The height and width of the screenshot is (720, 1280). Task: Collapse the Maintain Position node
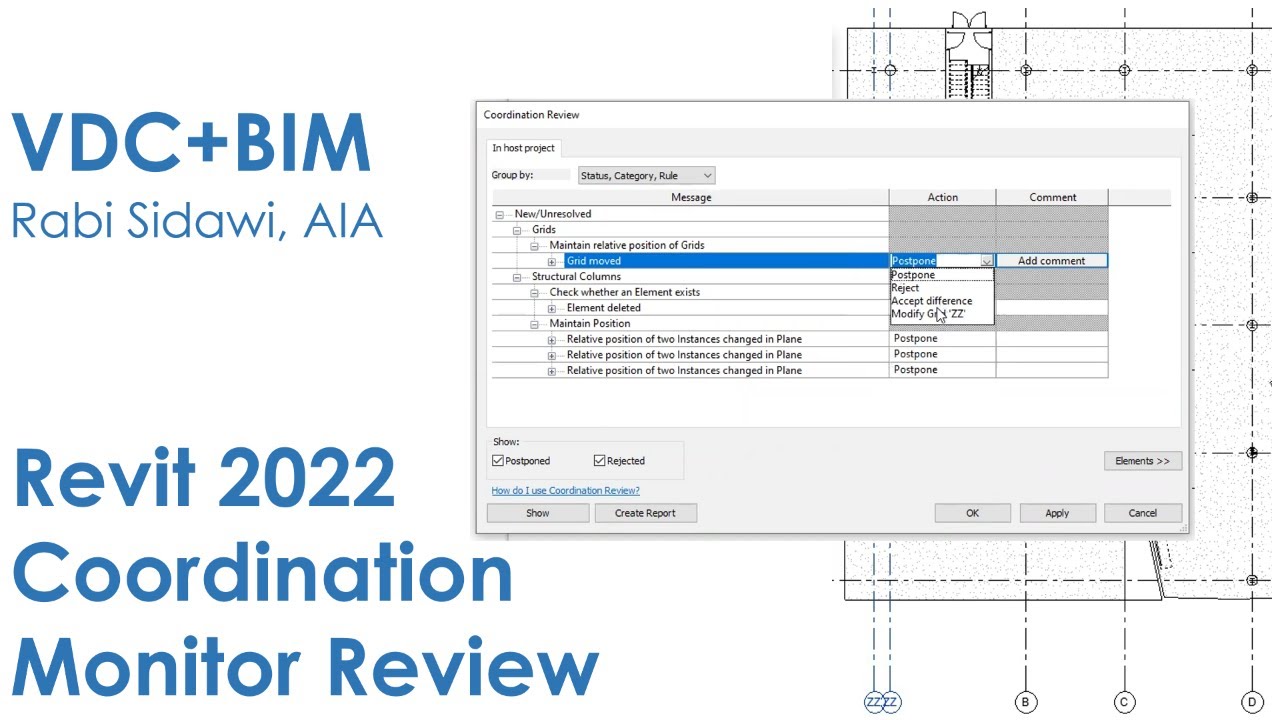pyautogui.click(x=534, y=324)
